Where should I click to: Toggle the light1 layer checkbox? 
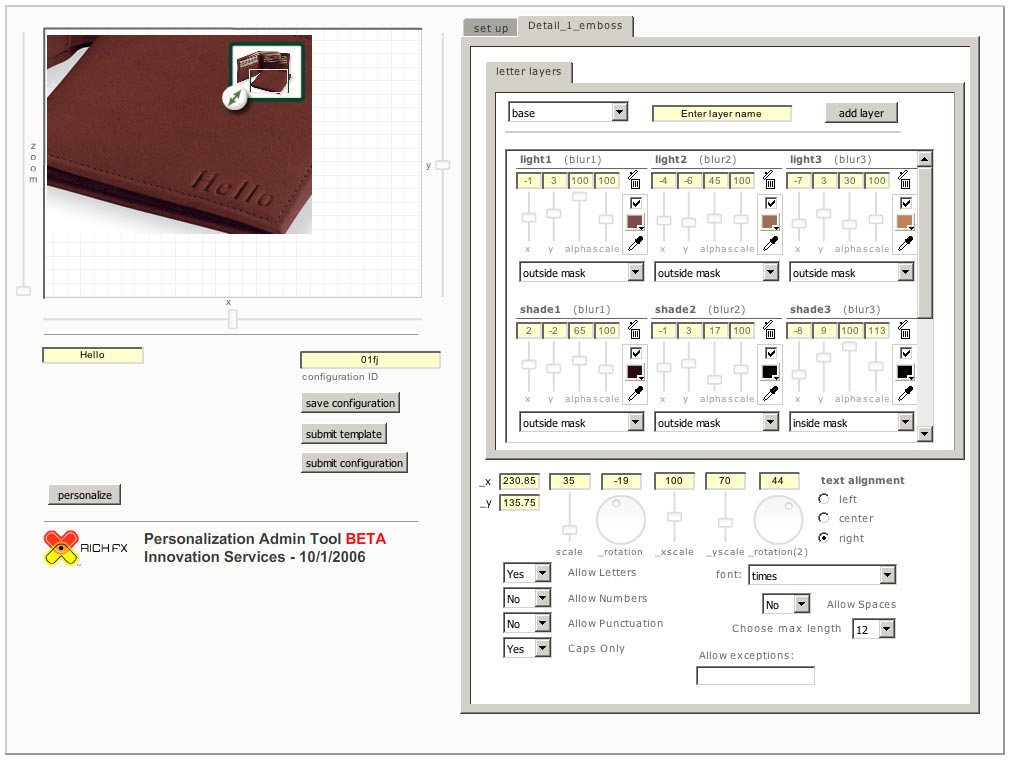pos(636,203)
